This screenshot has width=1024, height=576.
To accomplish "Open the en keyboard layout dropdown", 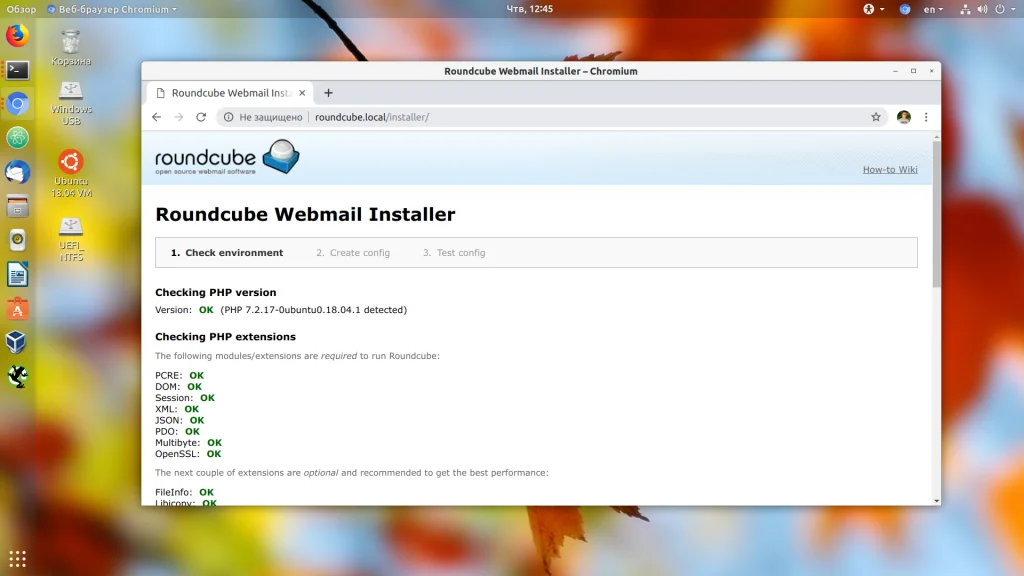I will coord(933,9).
